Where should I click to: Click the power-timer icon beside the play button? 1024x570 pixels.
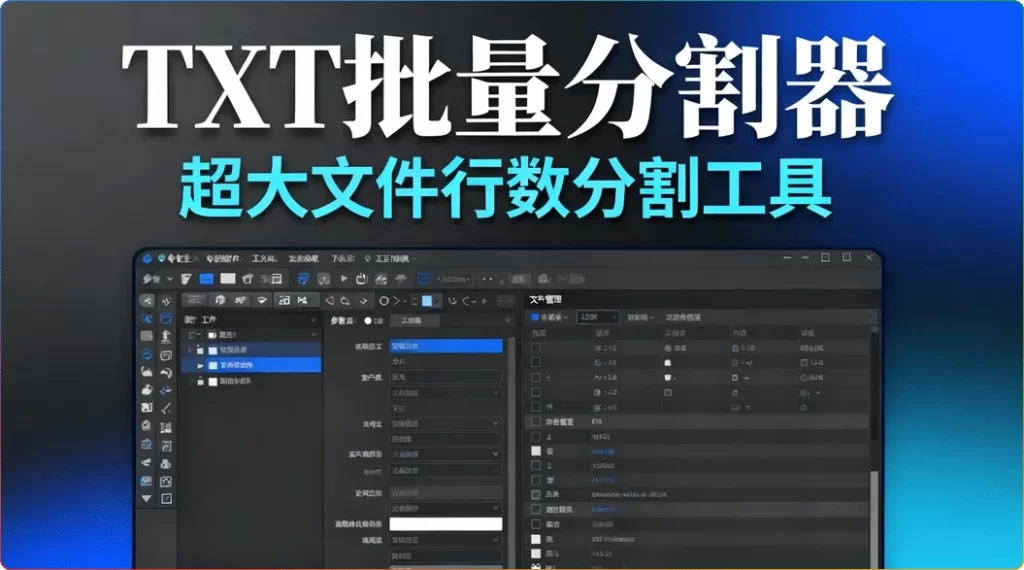click(x=362, y=279)
